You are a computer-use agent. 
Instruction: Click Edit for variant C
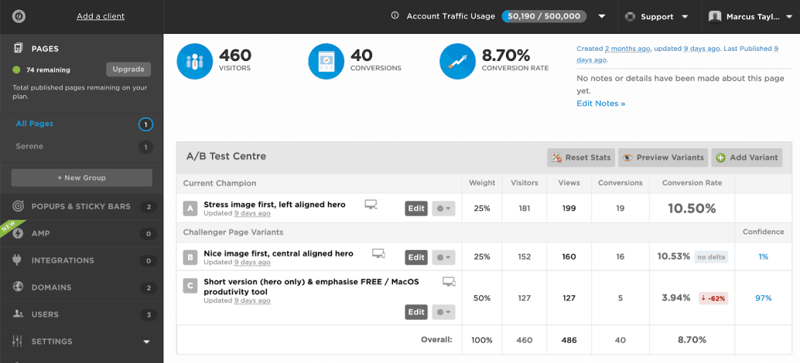pos(416,312)
